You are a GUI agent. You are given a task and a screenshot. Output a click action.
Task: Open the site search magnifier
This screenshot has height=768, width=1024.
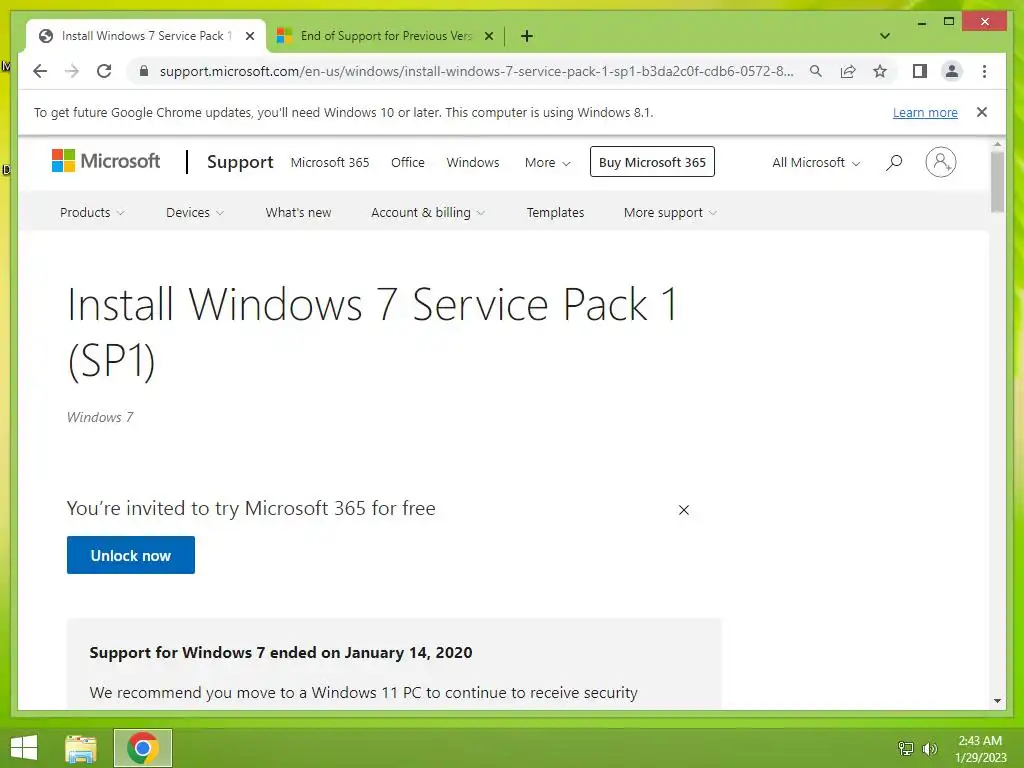click(894, 162)
